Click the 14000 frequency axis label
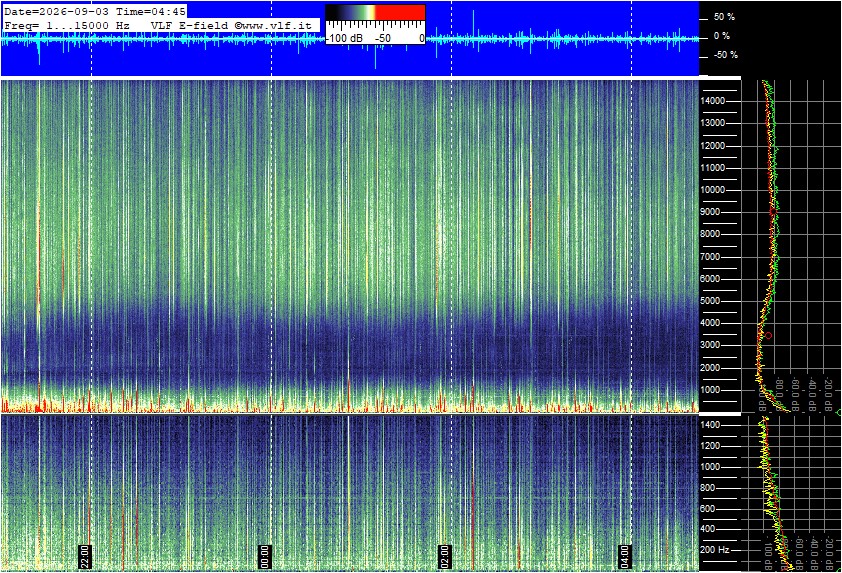The image size is (842, 573). coord(713,101)
